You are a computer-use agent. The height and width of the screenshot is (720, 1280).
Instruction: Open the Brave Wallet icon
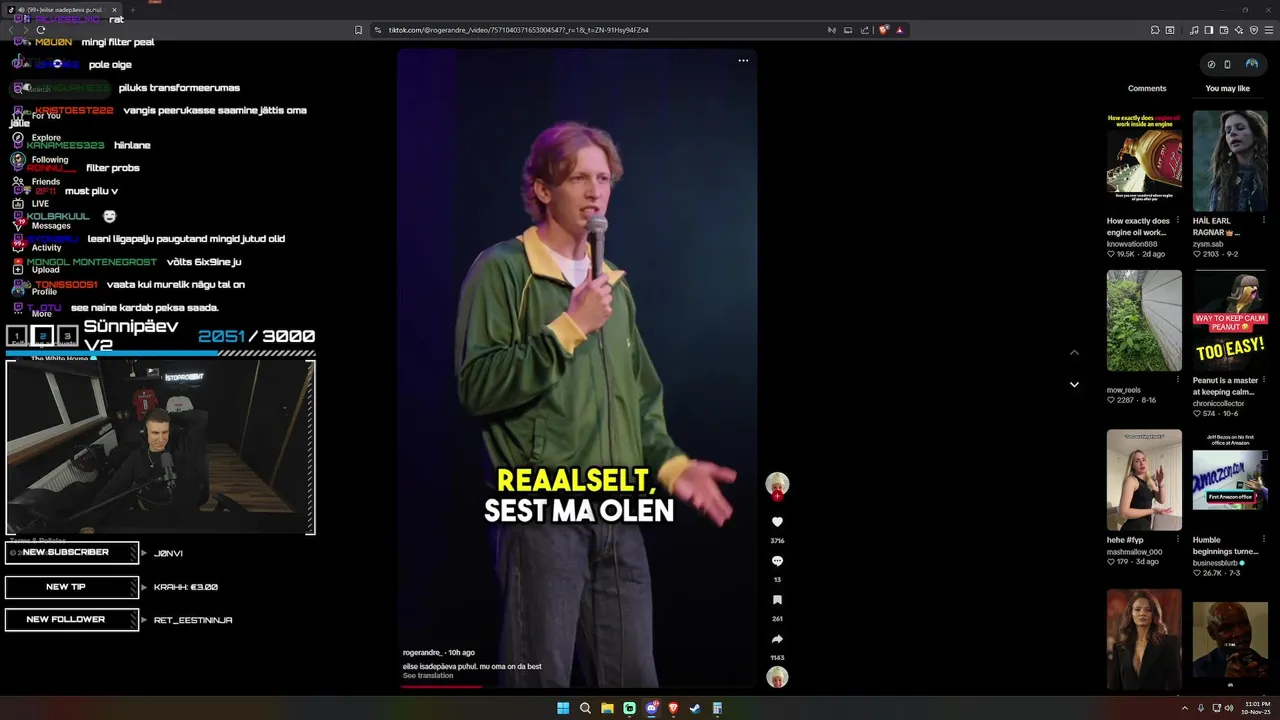coord(1224,30)
